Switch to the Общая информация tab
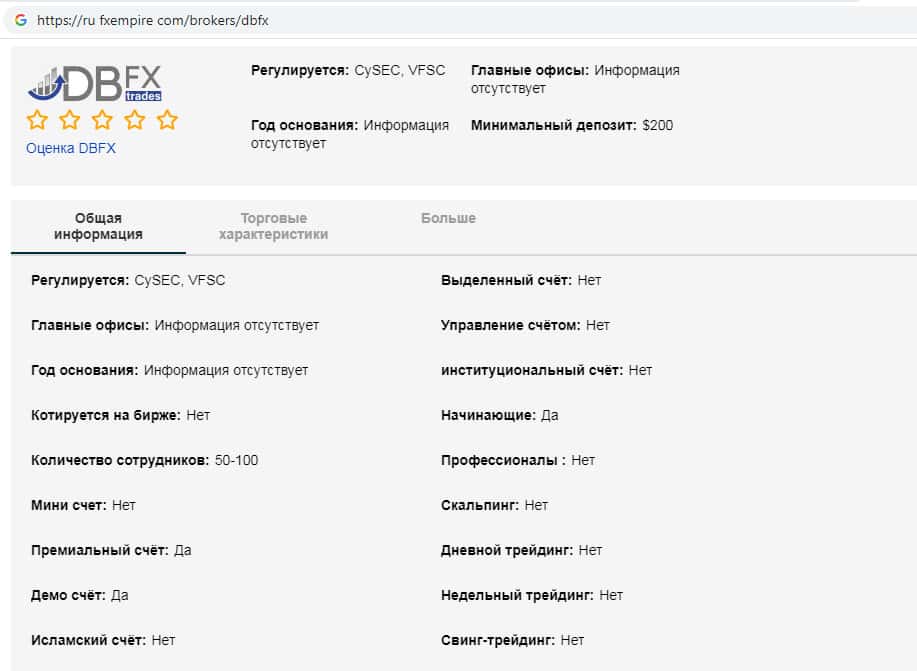Image resolution: width=917 pixels, height=671 pixels. click(98, 226)
